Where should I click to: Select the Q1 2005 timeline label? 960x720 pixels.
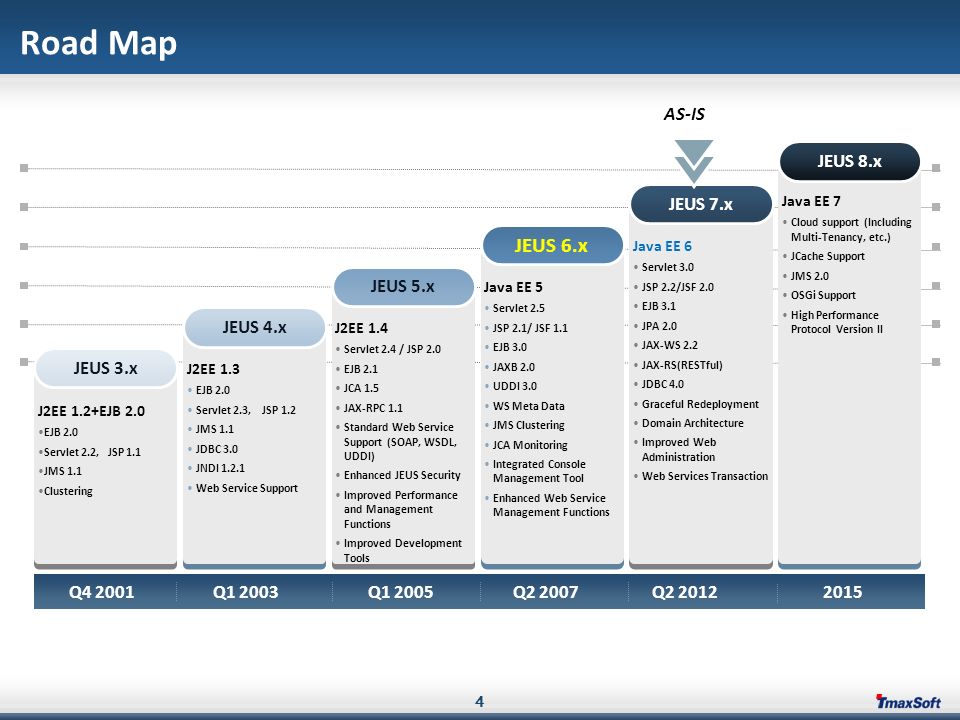click(400, 591)
